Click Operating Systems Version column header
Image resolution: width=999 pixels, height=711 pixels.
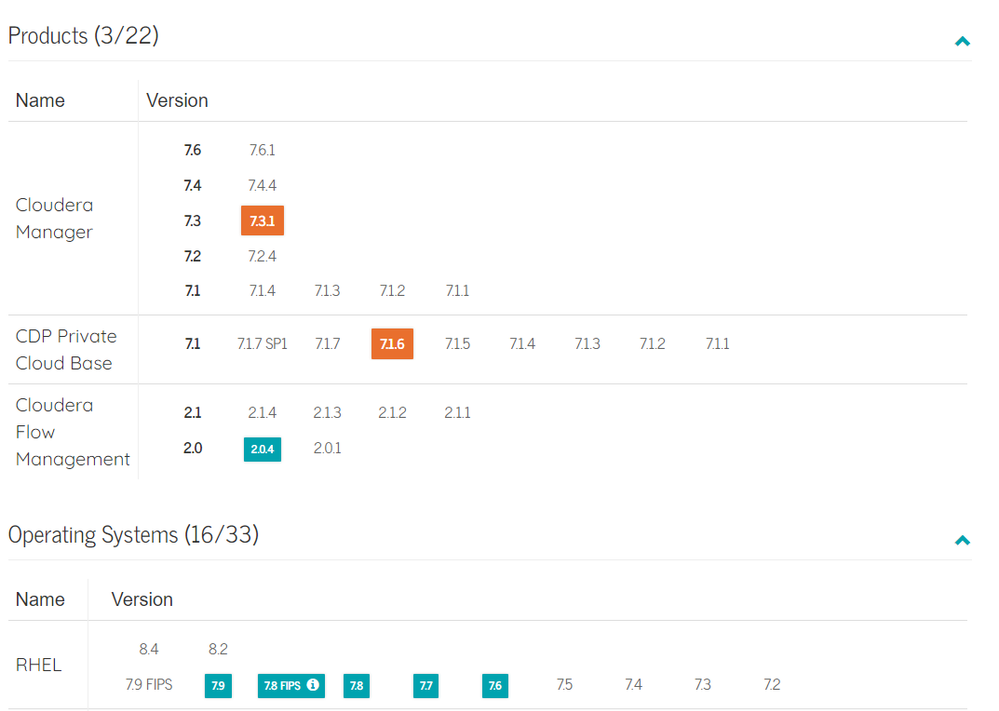142,600
